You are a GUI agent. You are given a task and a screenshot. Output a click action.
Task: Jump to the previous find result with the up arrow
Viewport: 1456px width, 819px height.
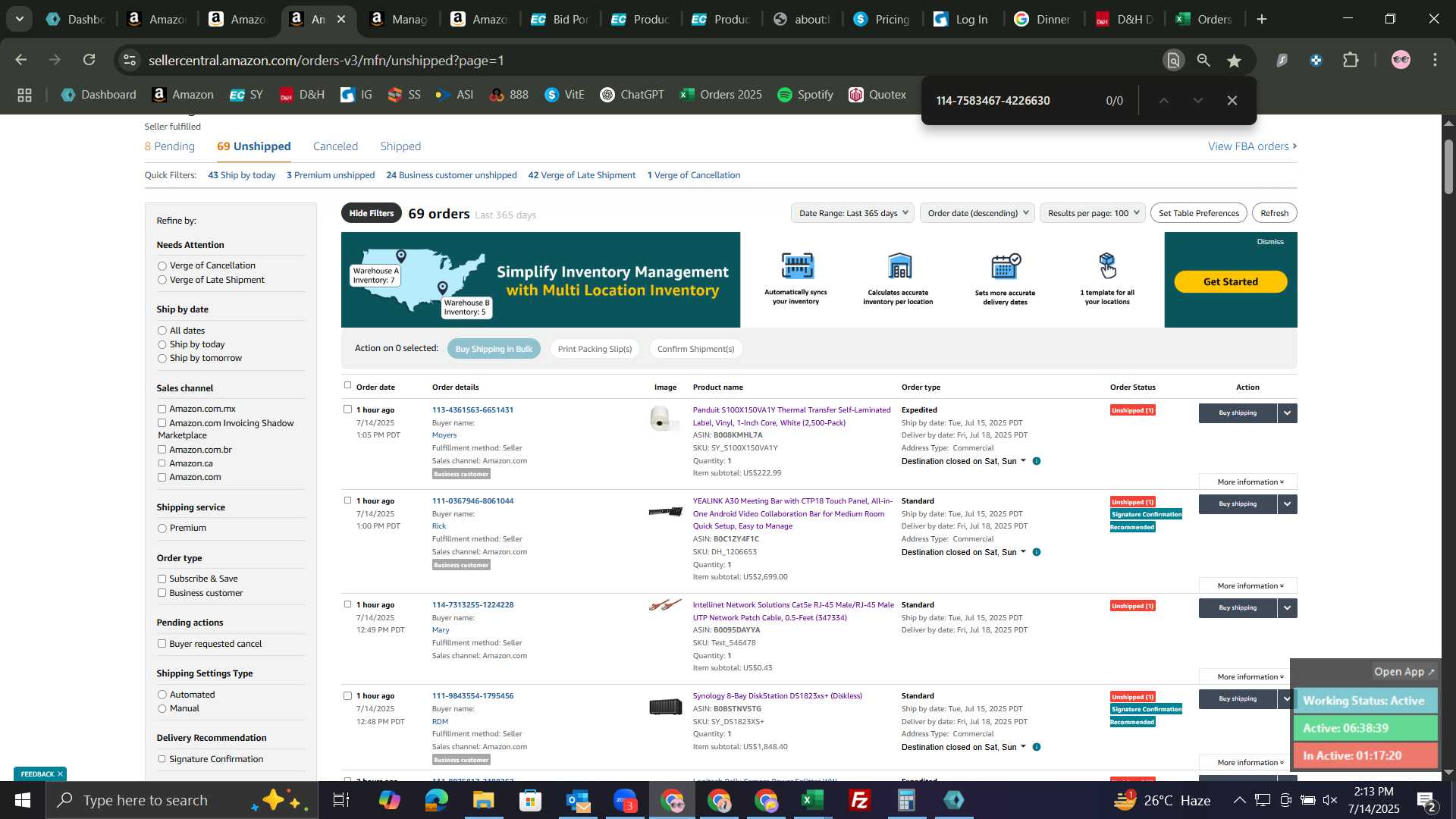click(1163, 100)
